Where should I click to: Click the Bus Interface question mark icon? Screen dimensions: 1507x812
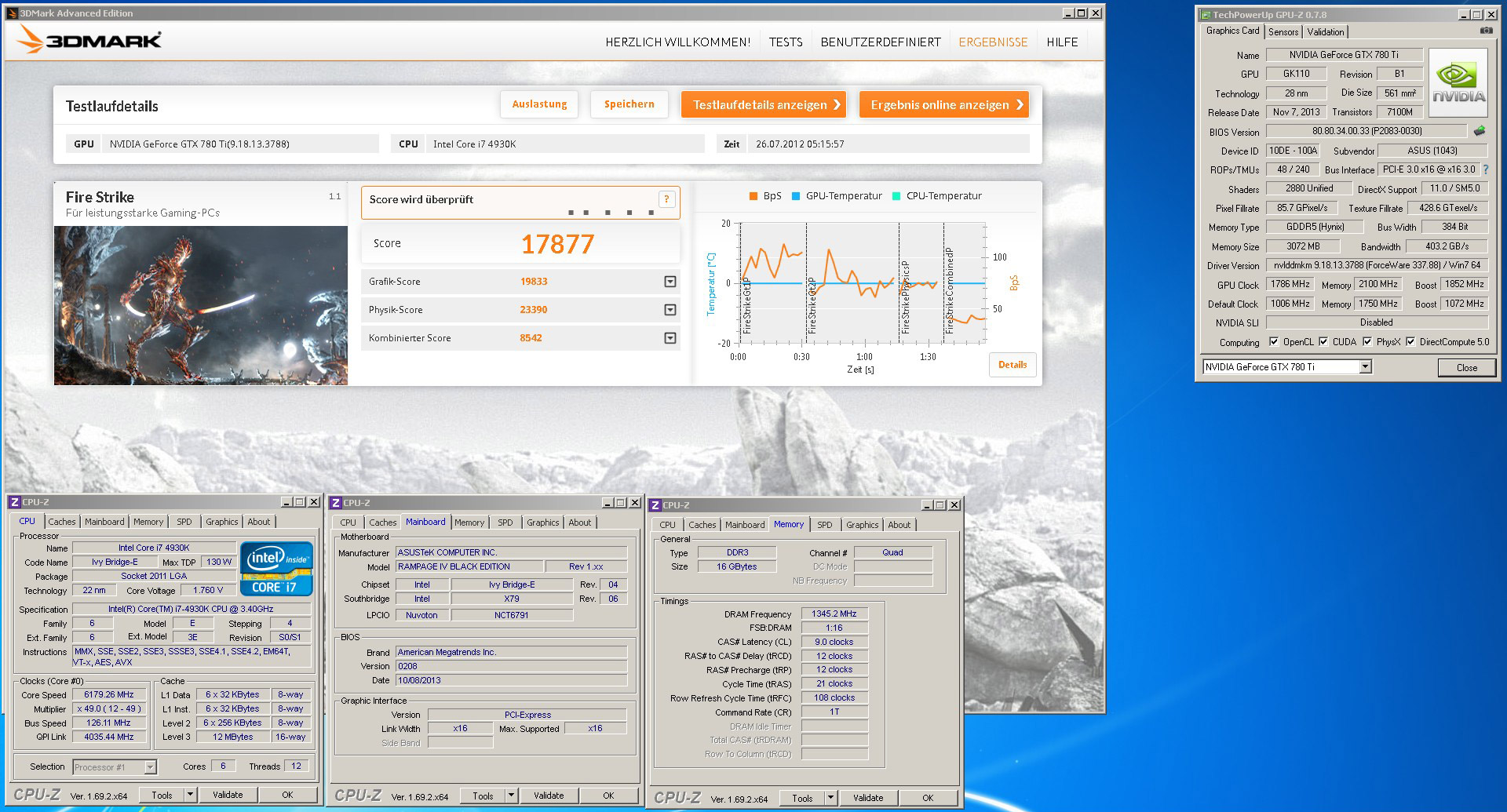(x=1485, y=169)
